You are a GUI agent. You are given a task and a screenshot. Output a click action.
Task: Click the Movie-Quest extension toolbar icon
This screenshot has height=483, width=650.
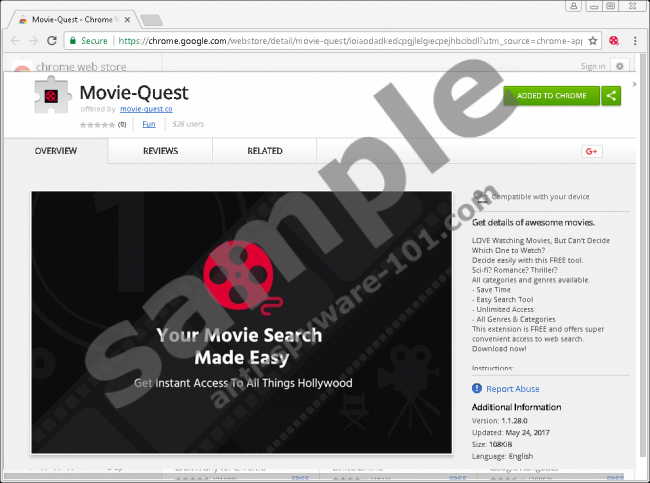(x=613, y=41)
